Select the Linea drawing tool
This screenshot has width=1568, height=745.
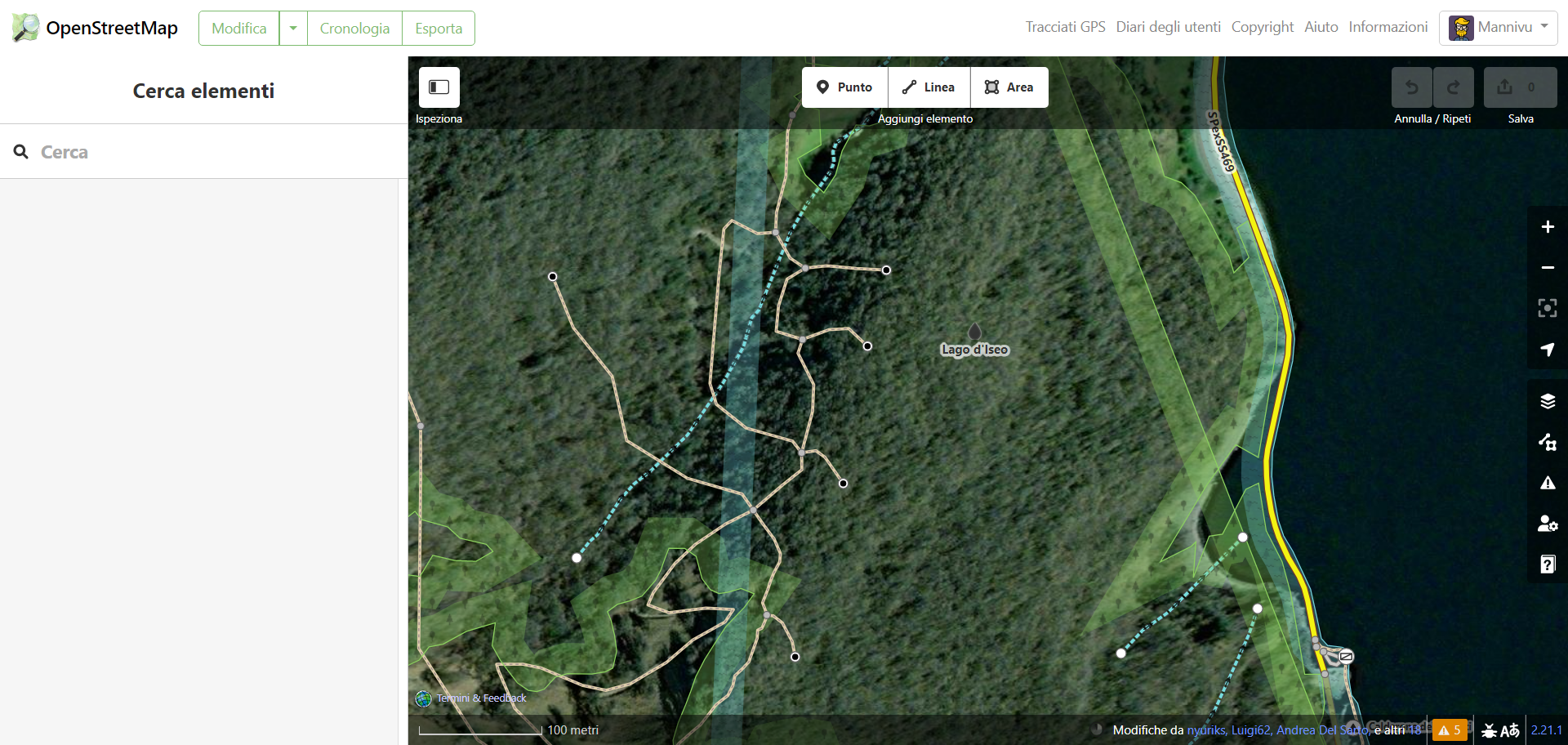point(928,87)
